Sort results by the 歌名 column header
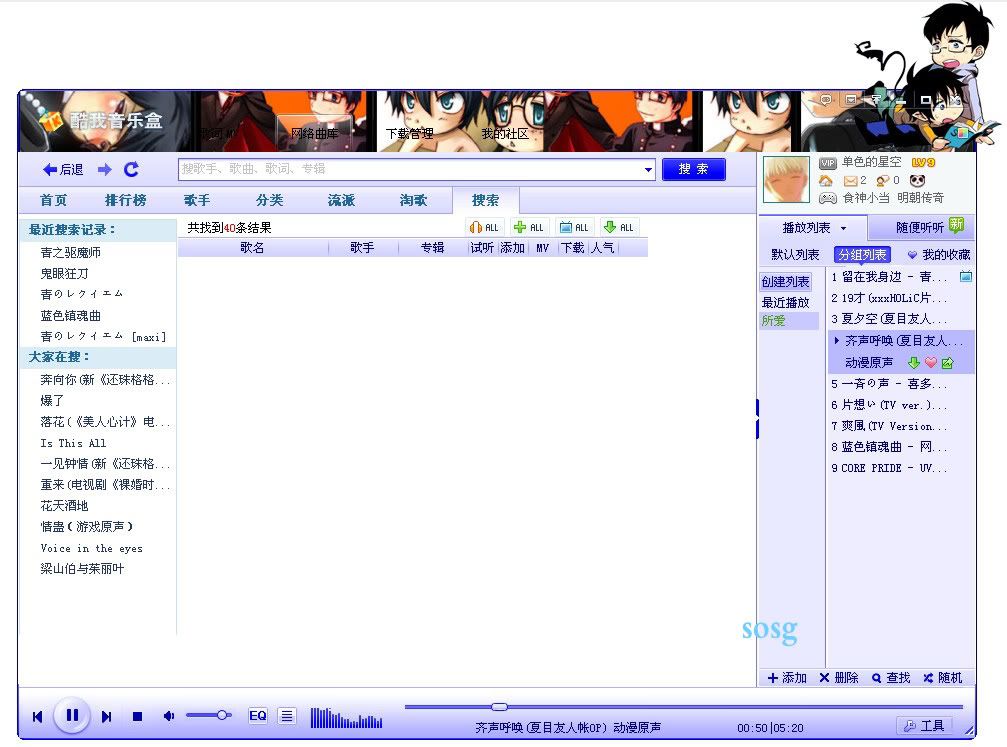 [252, 248]
